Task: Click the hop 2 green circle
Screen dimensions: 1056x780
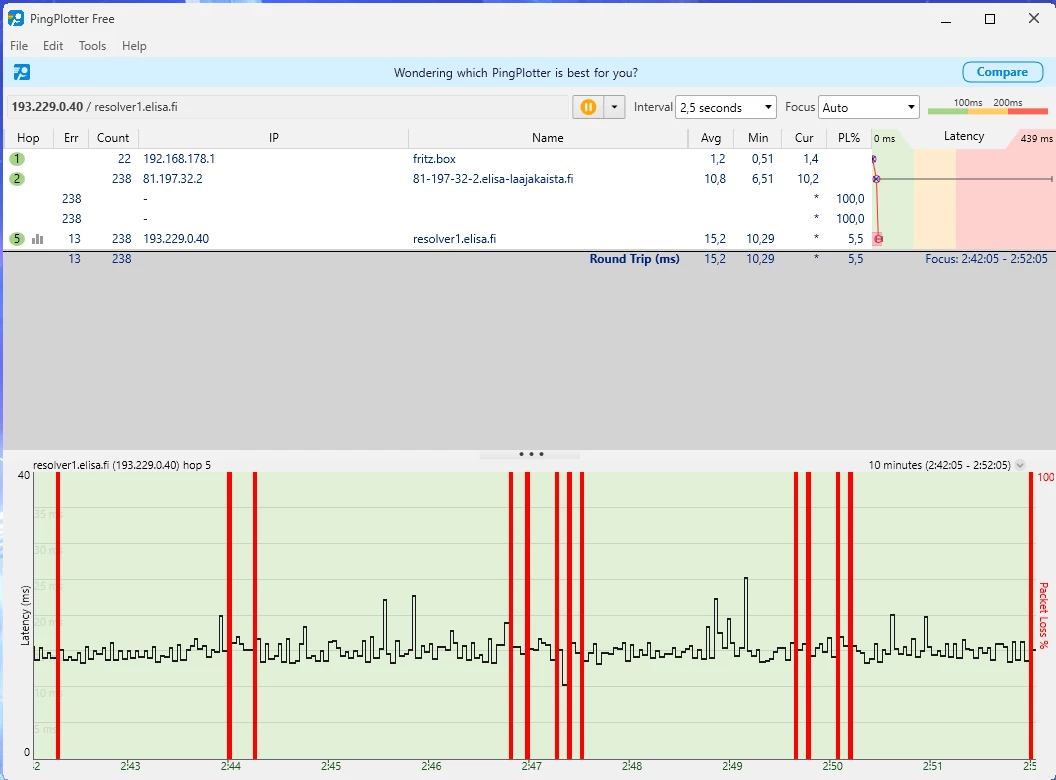Action: point(17,178)
